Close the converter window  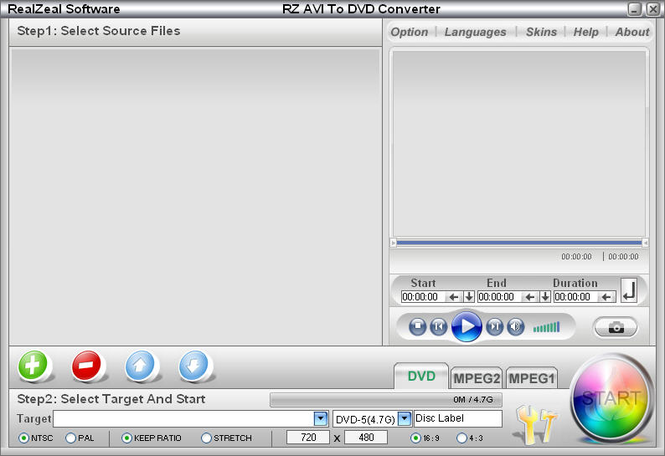tap(652, 9)
